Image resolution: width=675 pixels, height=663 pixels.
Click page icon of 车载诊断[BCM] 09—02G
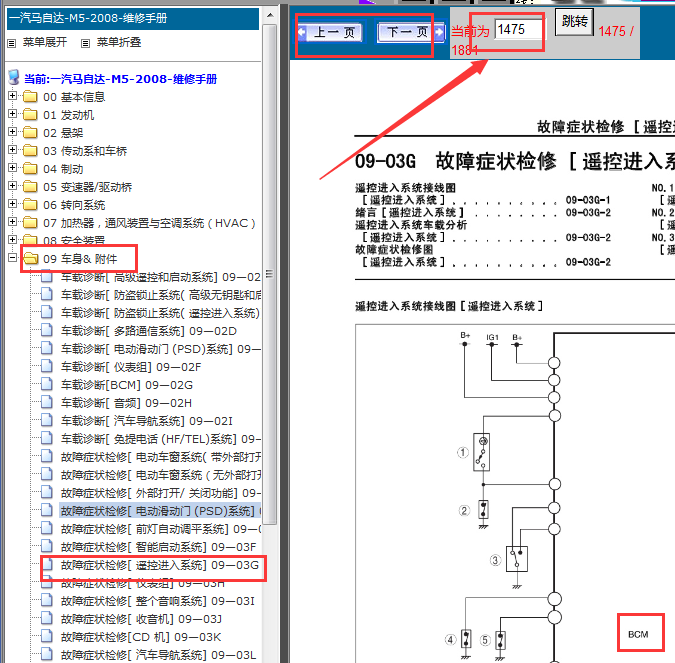point(46,384)
